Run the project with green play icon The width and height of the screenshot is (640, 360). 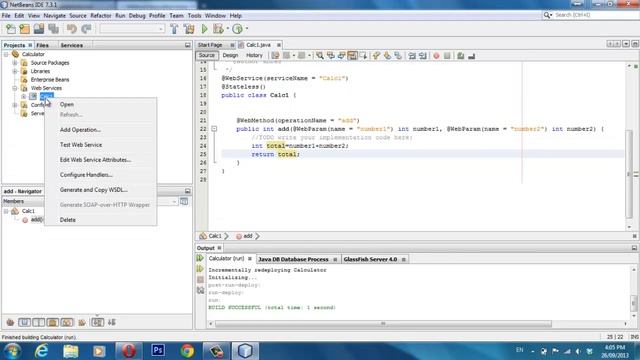pyautogui.click(x=204, y=29)
